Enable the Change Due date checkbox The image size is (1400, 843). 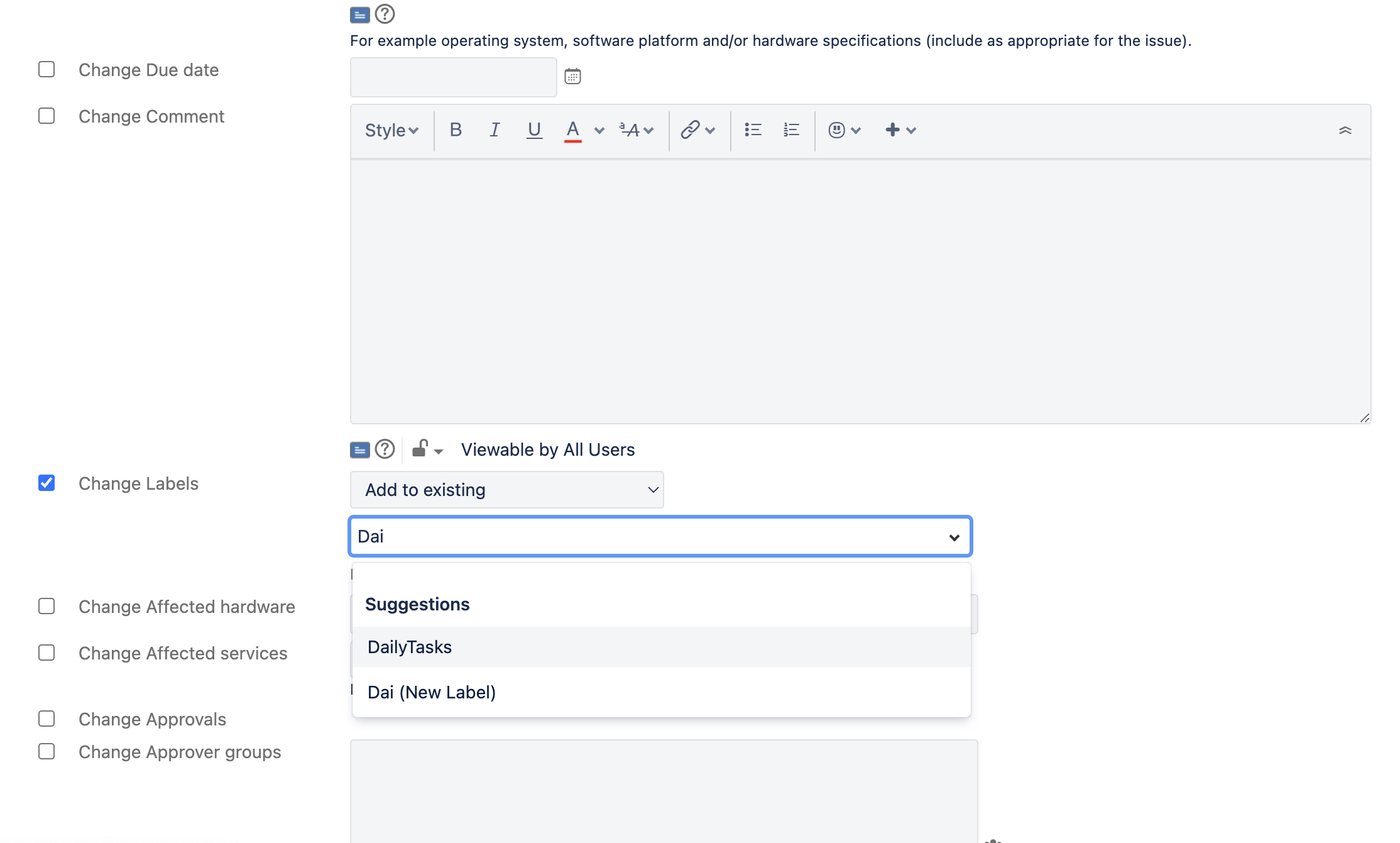tap(46, 69)
